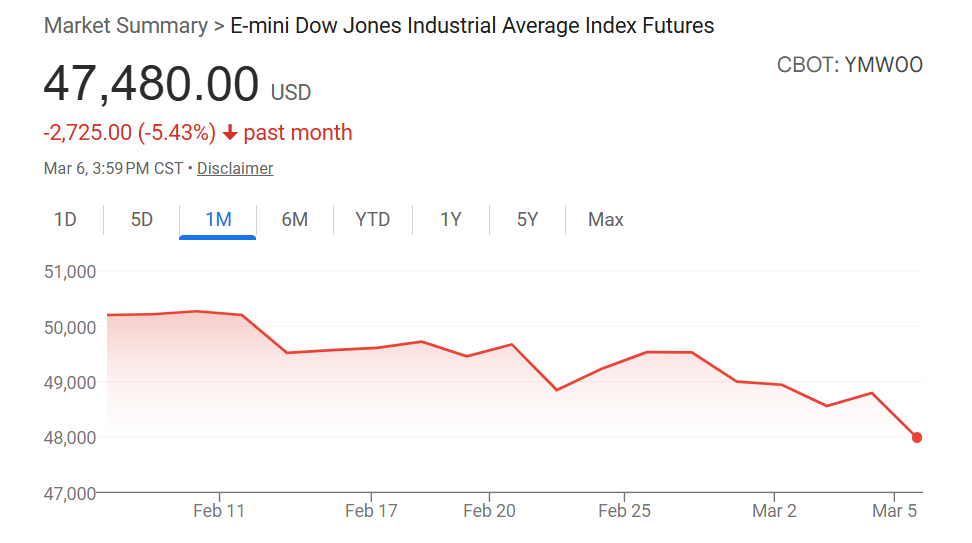Click the -2,725.00 (-5.43%) change text
Viewport: 972px width, 543px height.
pos(130,133)
